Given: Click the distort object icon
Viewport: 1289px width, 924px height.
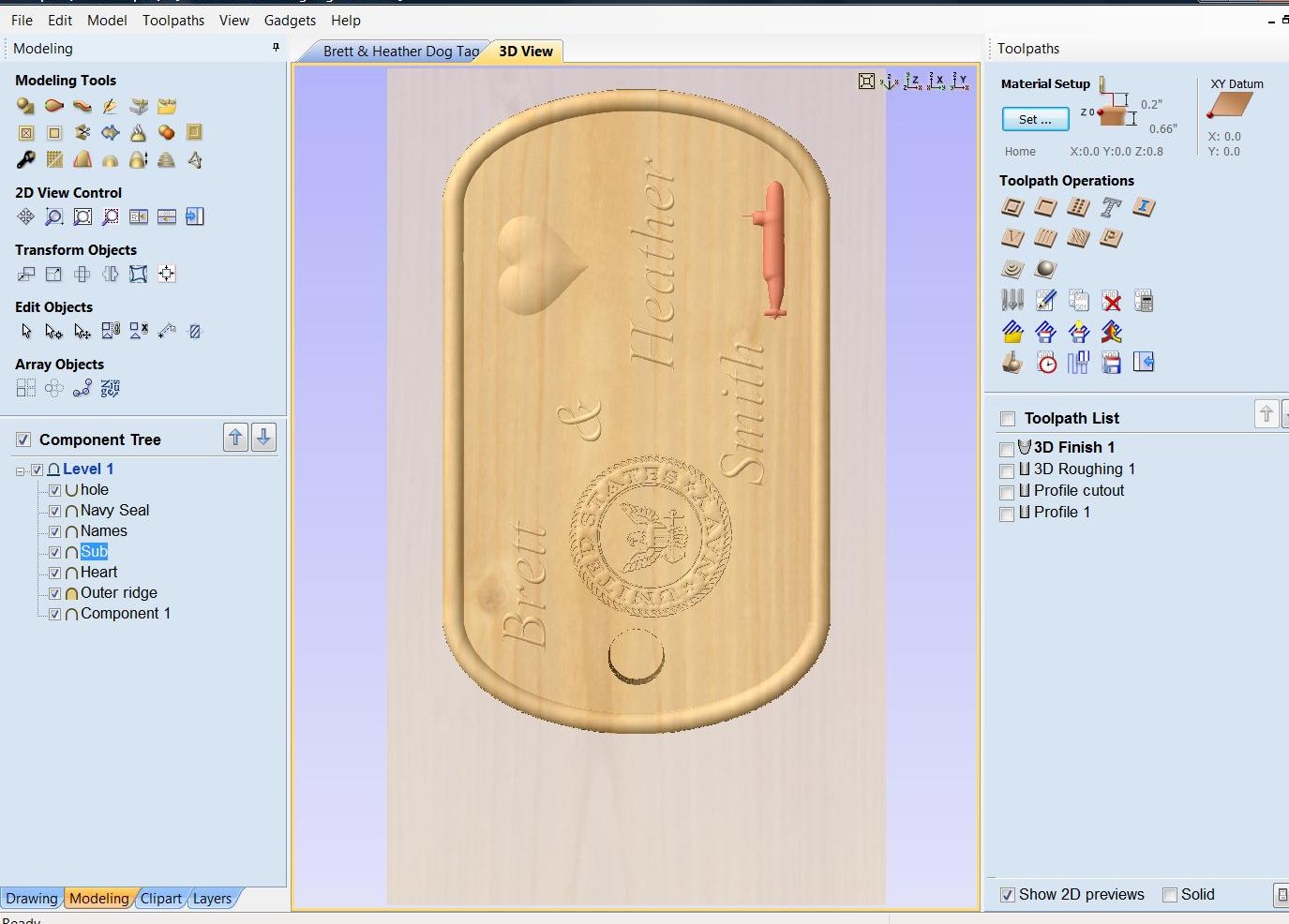Looking at the screenshot, I should pyautogui.click(x=139, y=274).
